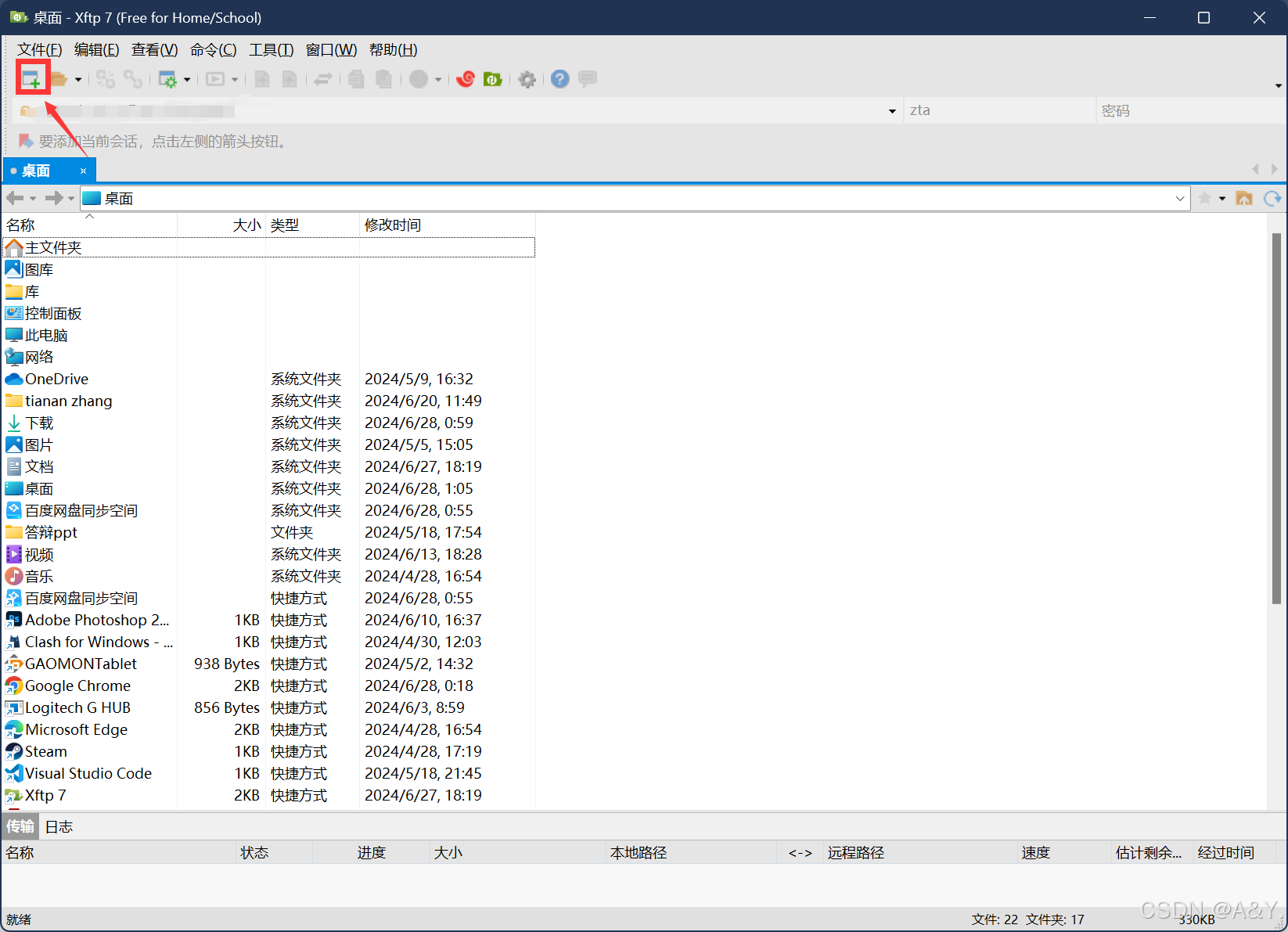This screenshot has width=1288, height=932.
Task: Click the Forward navigation arrow
Action: pyautogui.click(x=53, y=198)
